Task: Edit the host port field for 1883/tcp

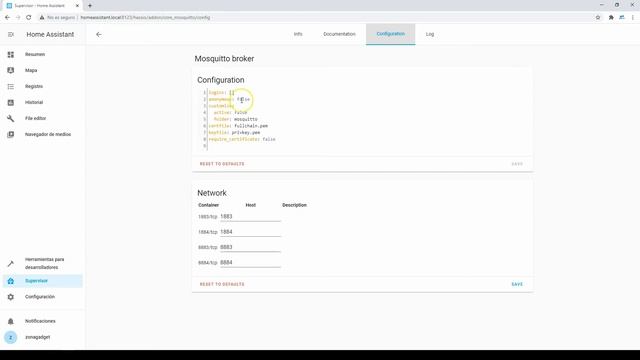Action: (251, 217)
